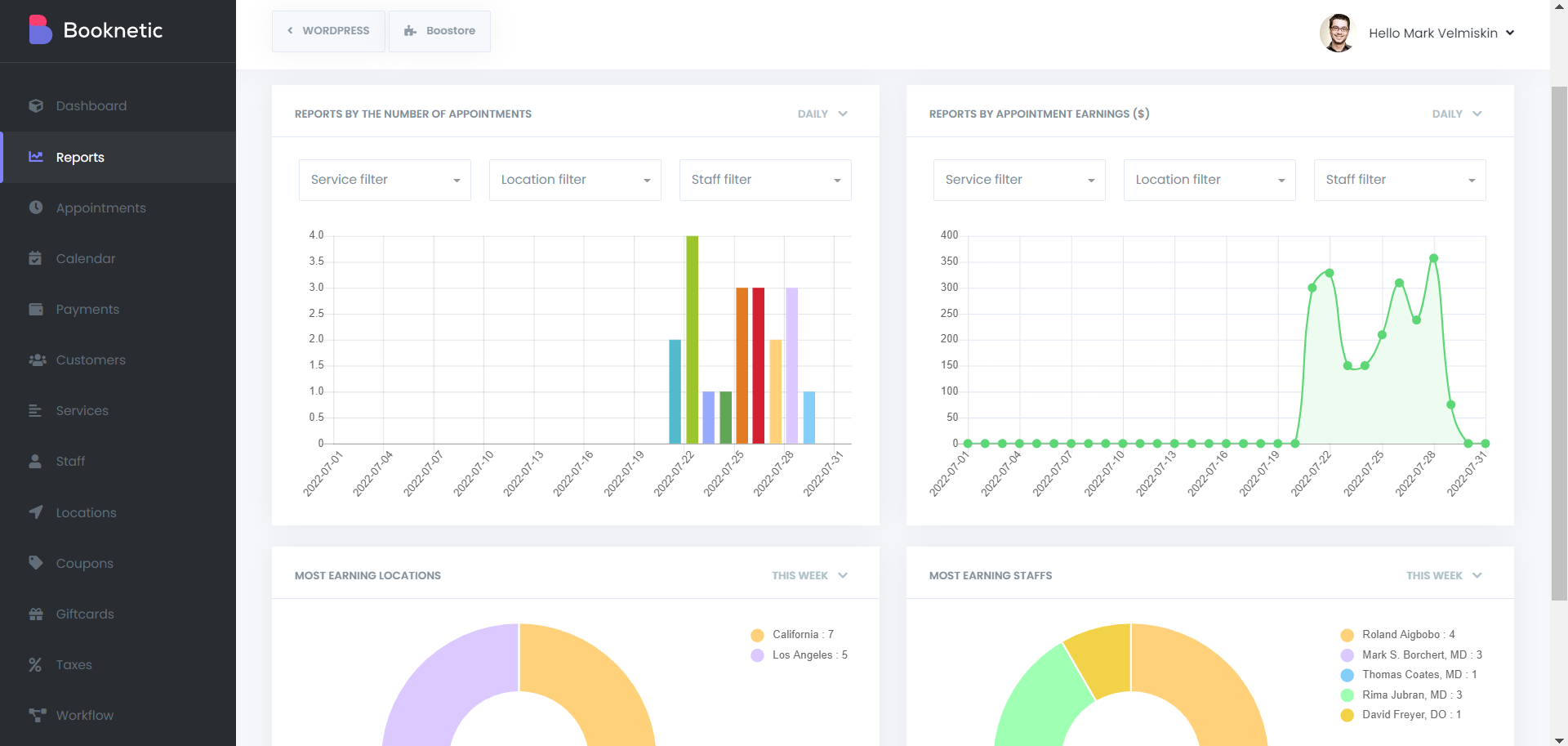Image resolution: width=1568 pixels, height=746 pixels.
Task: Open the Payments menu item
Action: pos(118,309)
